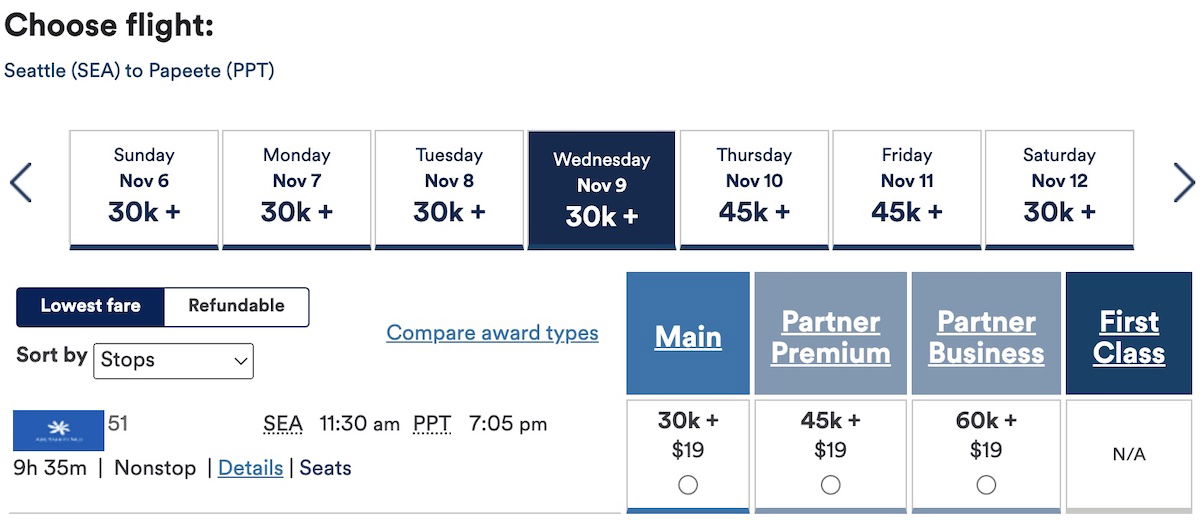1200x520 pixels.
Task: Choose the Monday Nov 7 date tab
Action: pyautogui.click(x=297, y=189)
